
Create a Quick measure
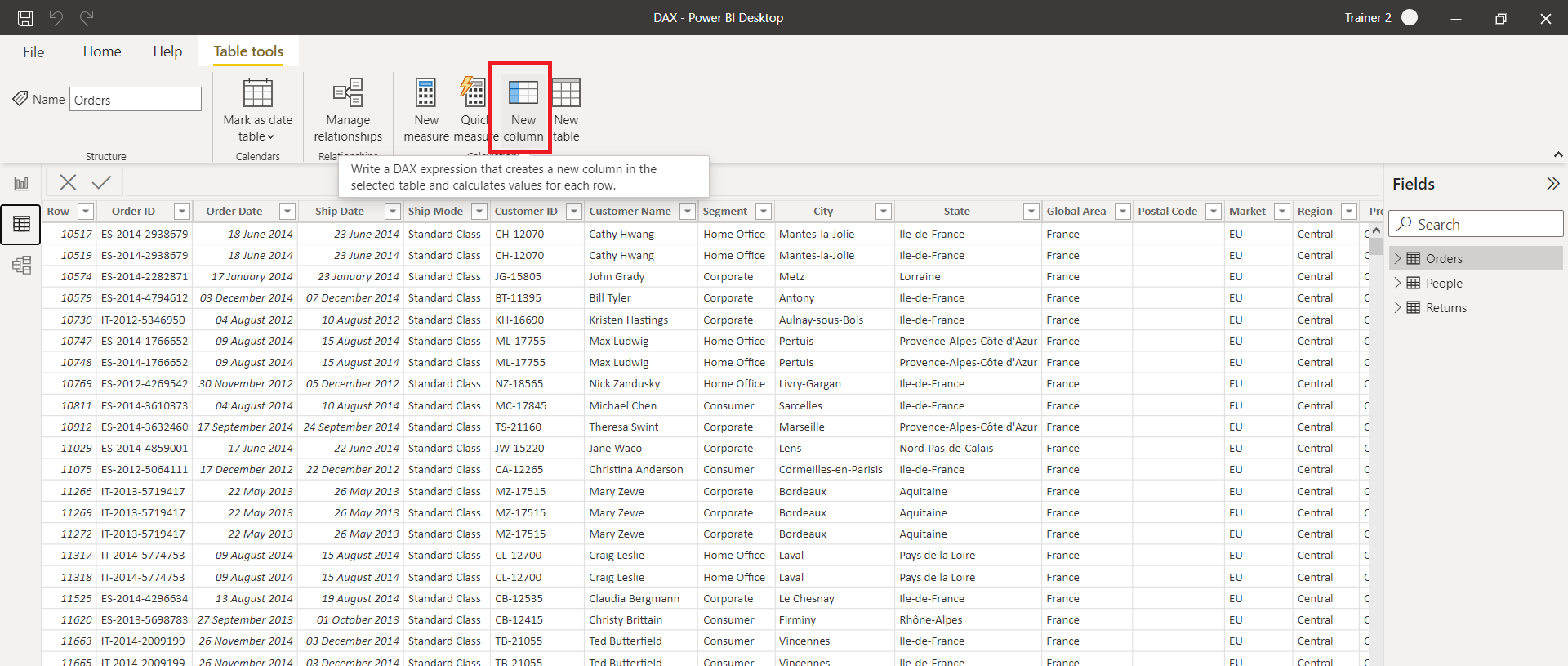pyautogui.click(x=473, y=110)
